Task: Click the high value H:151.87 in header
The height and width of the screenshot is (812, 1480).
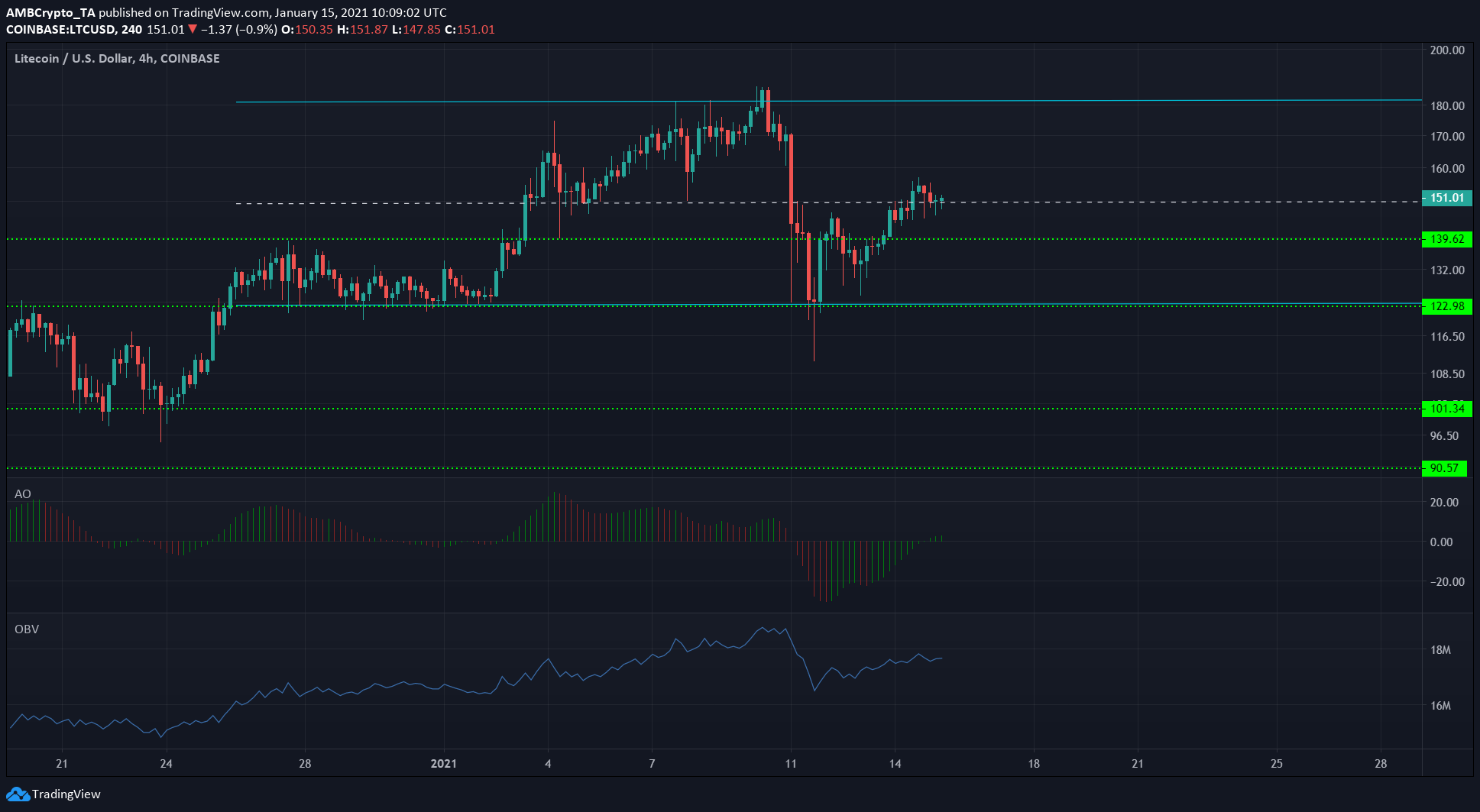Action: click(x=363, y=30)
